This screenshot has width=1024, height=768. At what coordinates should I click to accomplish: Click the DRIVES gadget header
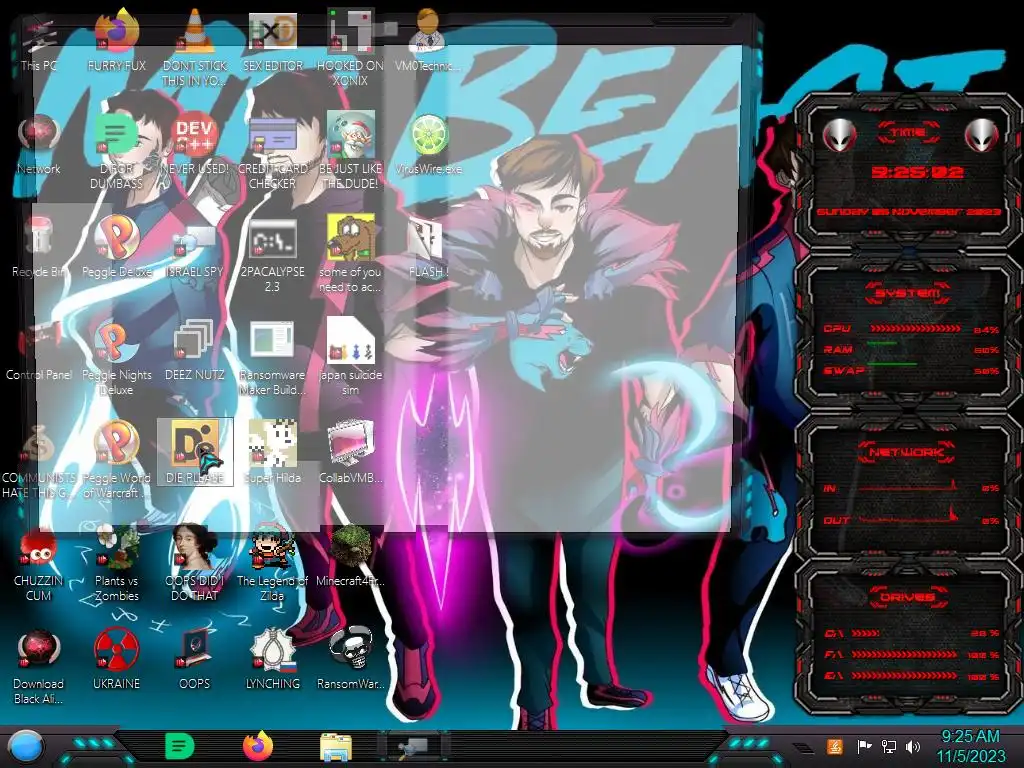pyautogui.click(x=908, y=597)
